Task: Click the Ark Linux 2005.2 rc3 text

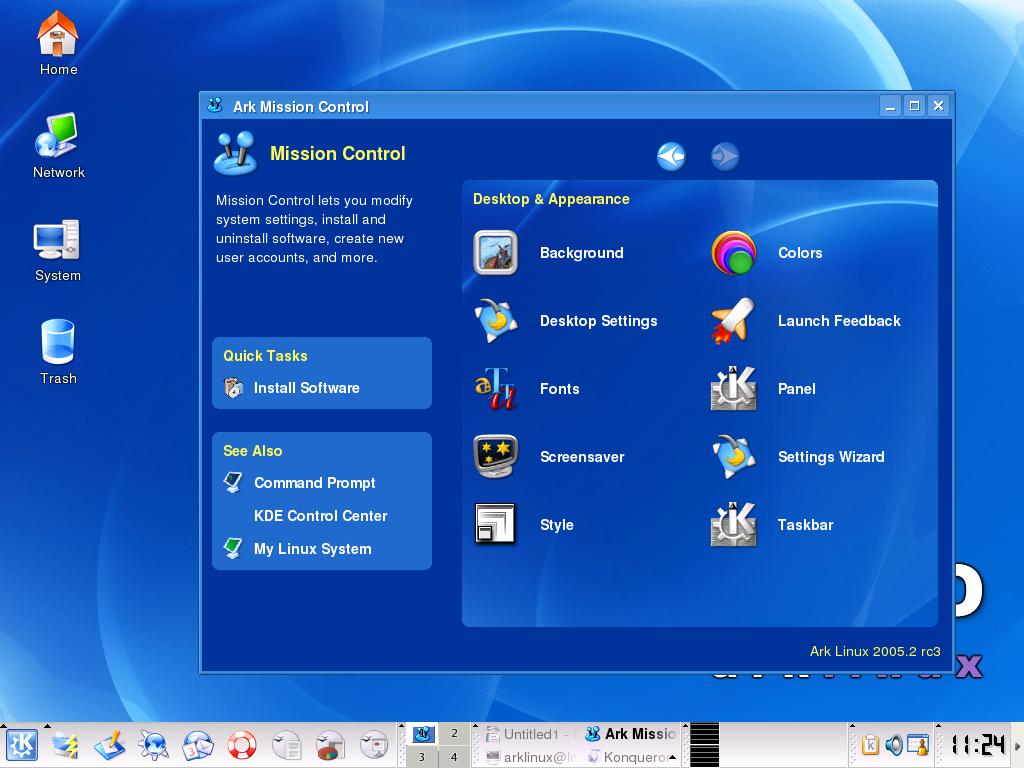Action: click(x=875, y=651)
